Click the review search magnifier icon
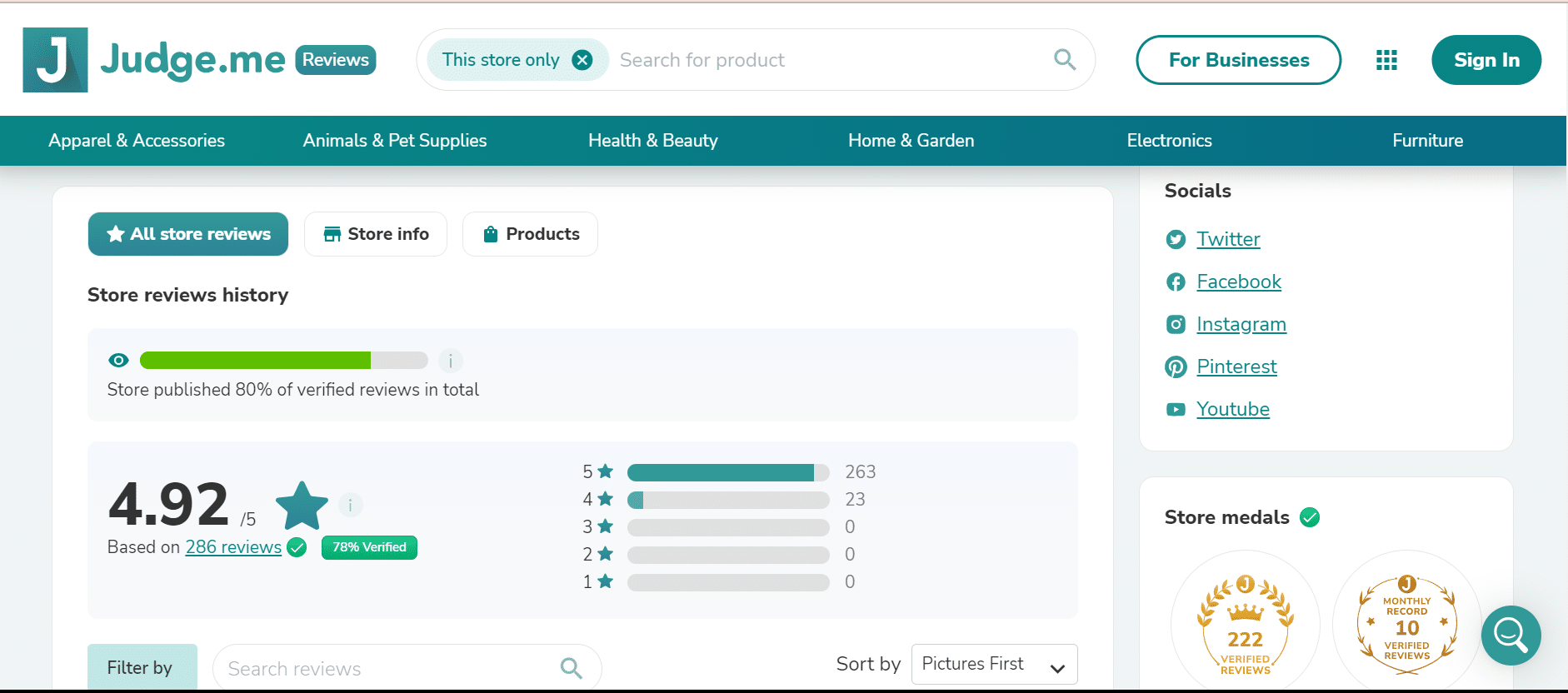This screenshot has height=693, width=1568. 572,668
